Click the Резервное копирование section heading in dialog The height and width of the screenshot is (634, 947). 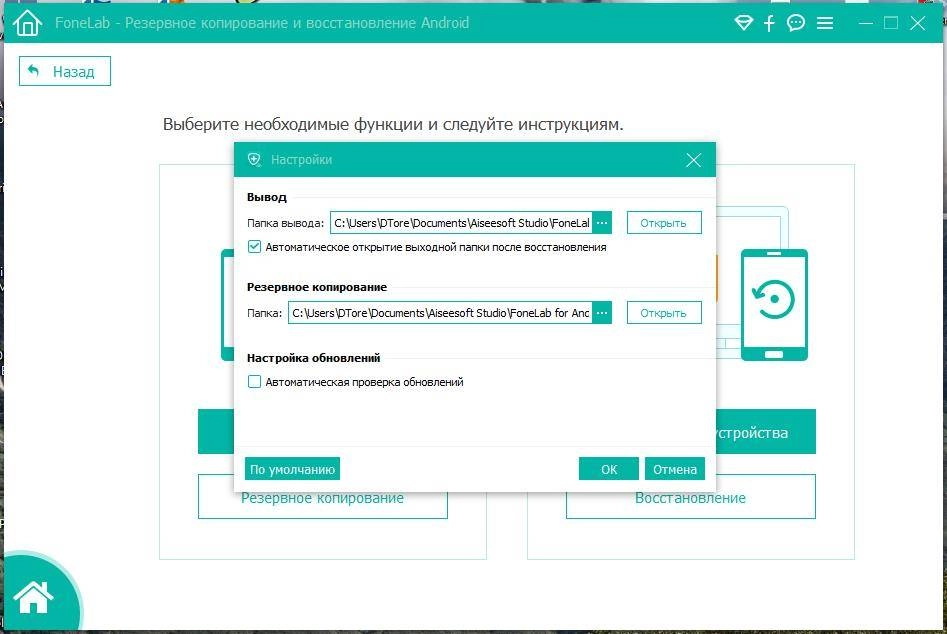coord(316,287)
